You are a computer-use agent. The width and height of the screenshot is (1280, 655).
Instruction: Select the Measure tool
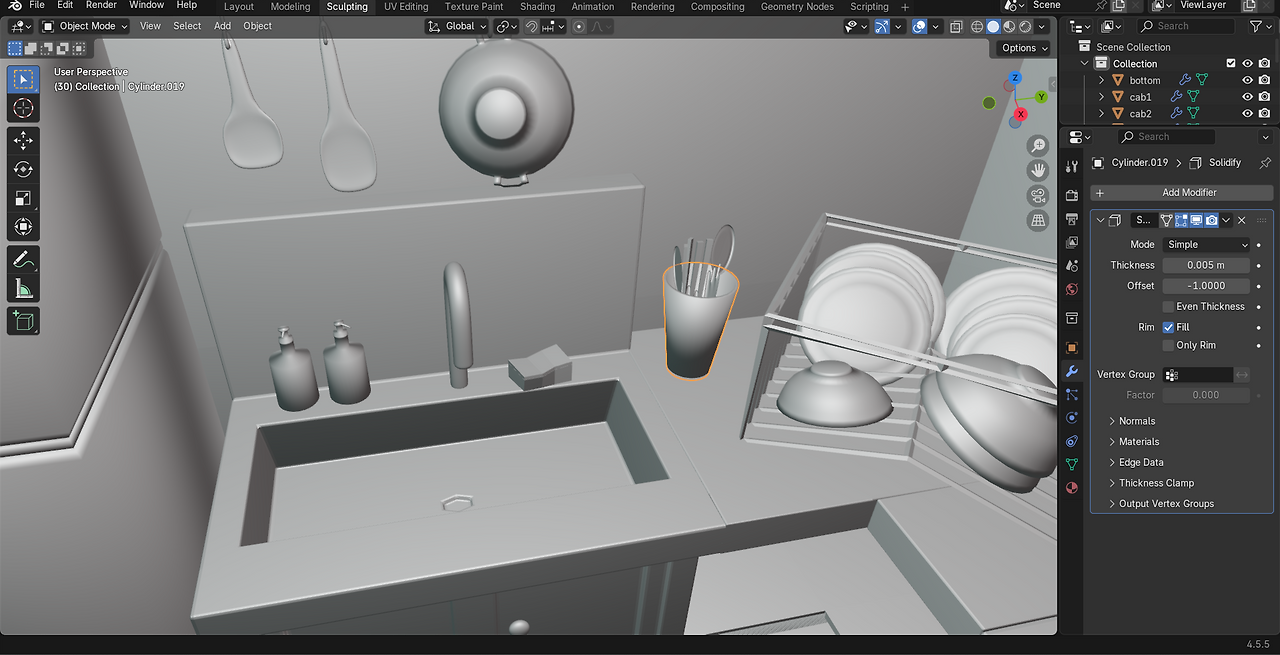tap(24, 290)
